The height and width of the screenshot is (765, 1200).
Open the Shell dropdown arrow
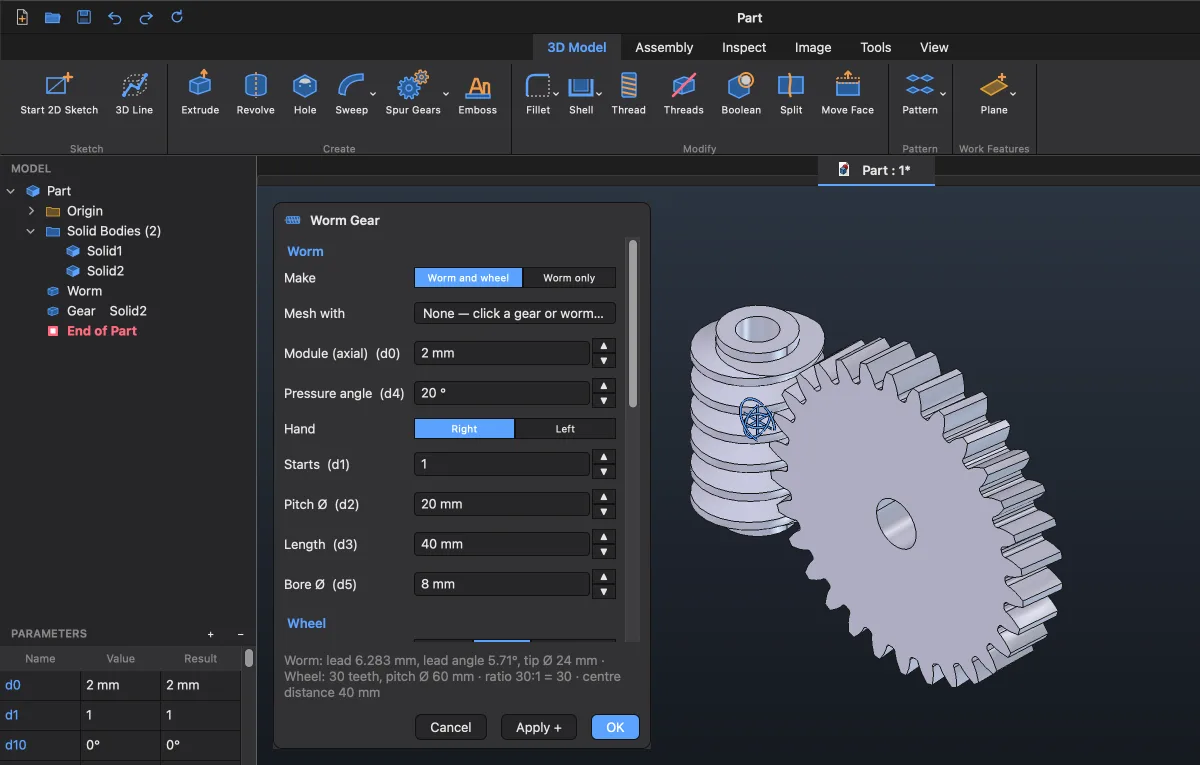tap(599, 94)
